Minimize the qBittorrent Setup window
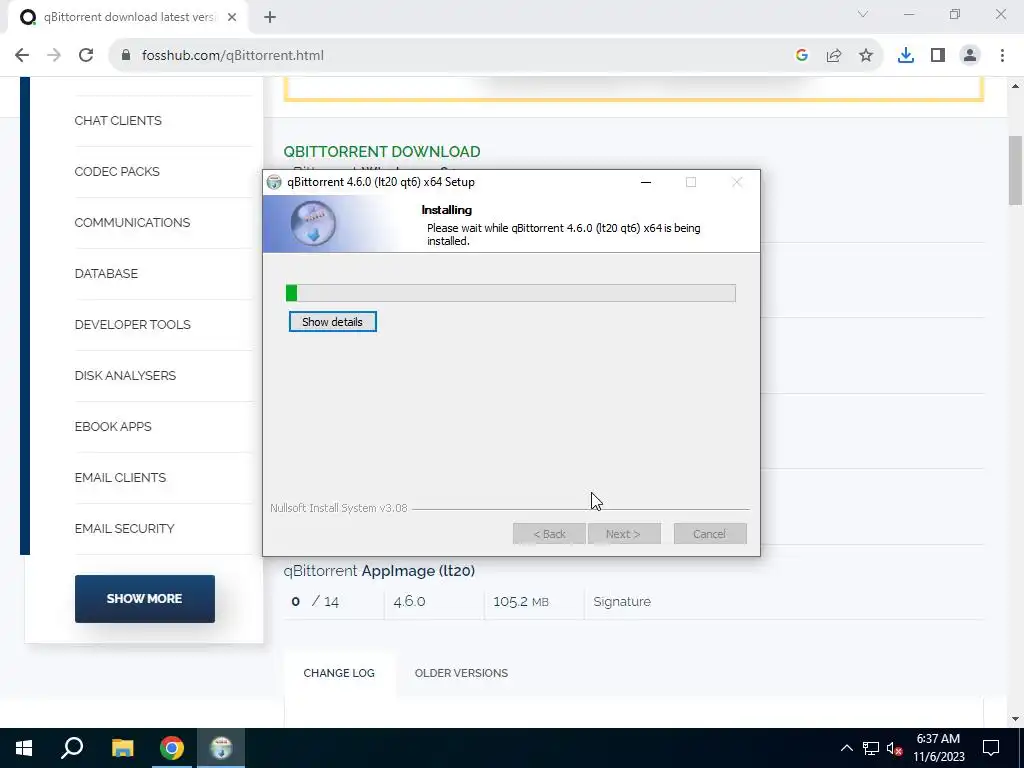This screenshot has width=1024, height=768. pos(646,182)
